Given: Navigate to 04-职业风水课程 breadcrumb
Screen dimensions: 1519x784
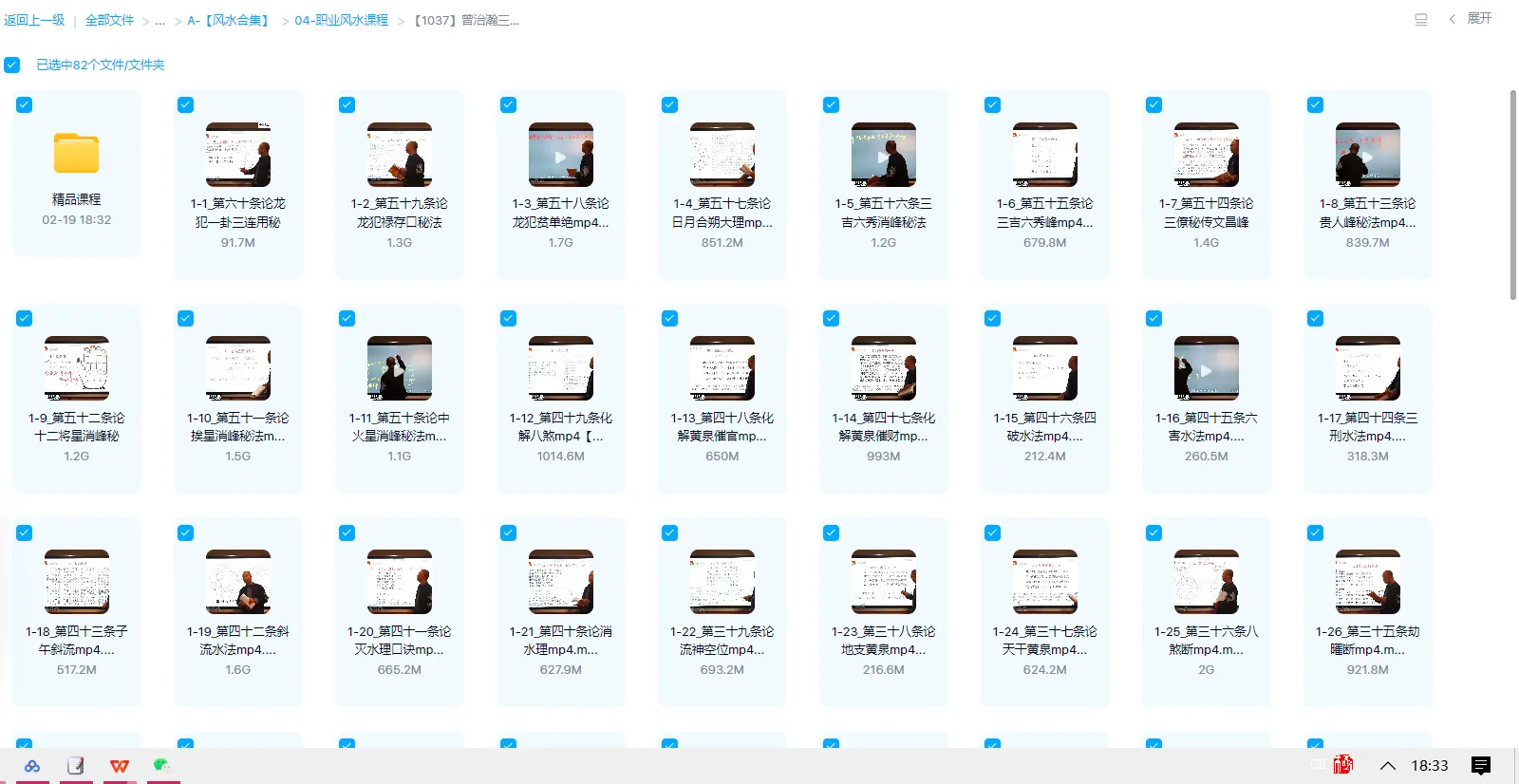Looking at the screenshot, I should tap(342, 20).
